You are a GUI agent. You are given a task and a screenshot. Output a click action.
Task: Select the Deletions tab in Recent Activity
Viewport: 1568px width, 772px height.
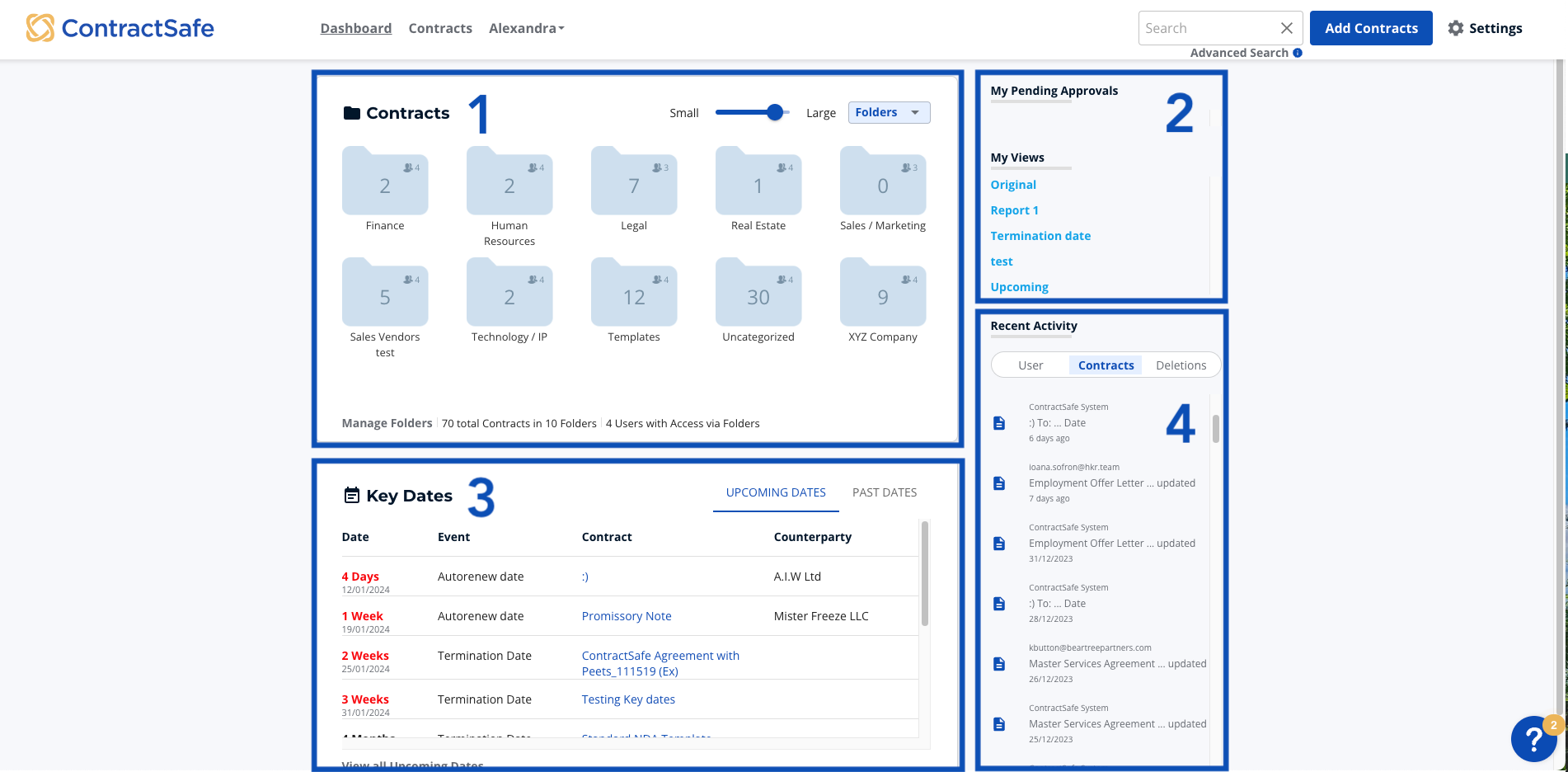pos(1181,365)
